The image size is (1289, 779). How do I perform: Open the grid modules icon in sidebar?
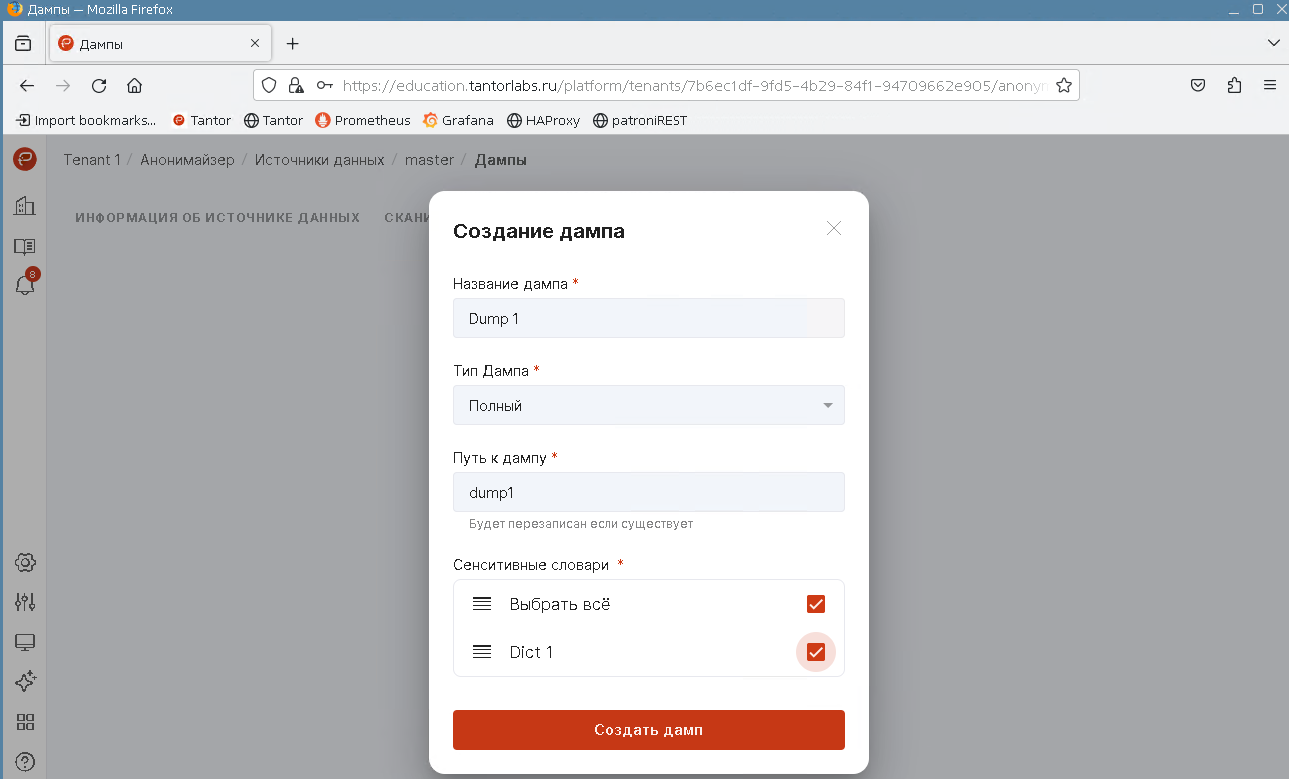click(x=25, y=722)
